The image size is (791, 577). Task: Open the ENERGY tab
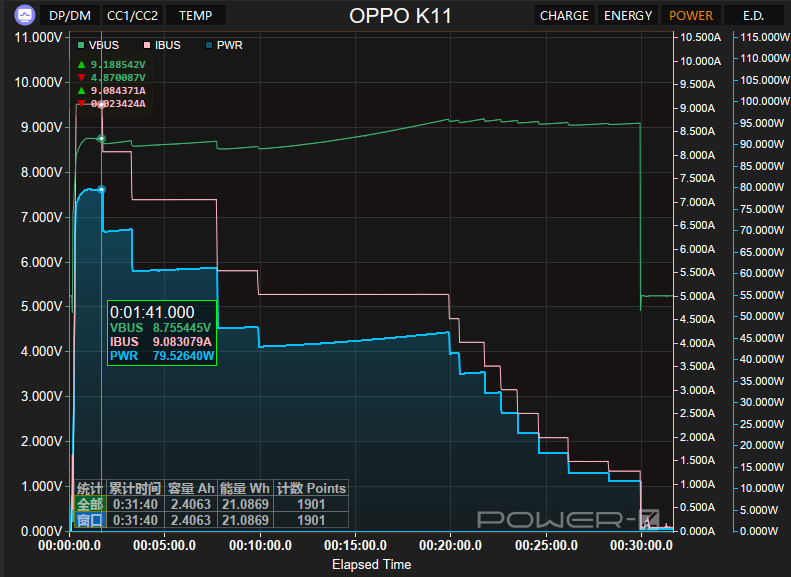[x=628, y=15]
